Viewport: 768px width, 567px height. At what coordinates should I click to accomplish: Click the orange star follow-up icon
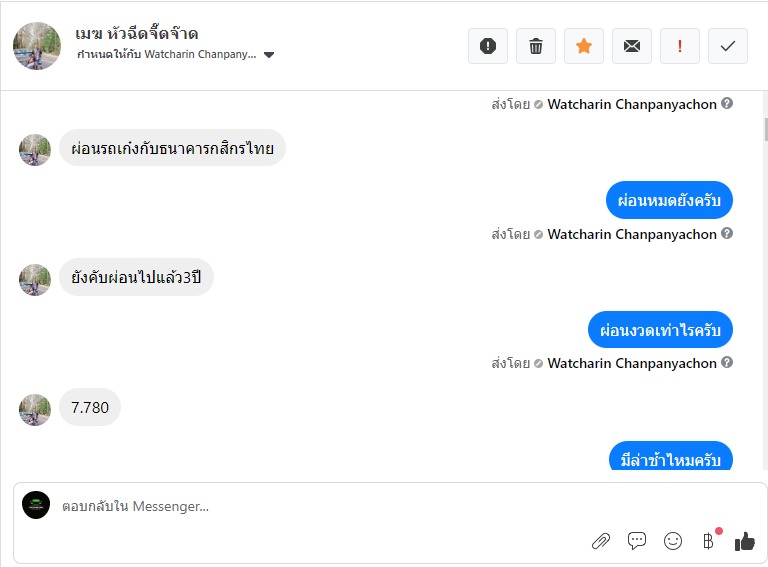584,46
